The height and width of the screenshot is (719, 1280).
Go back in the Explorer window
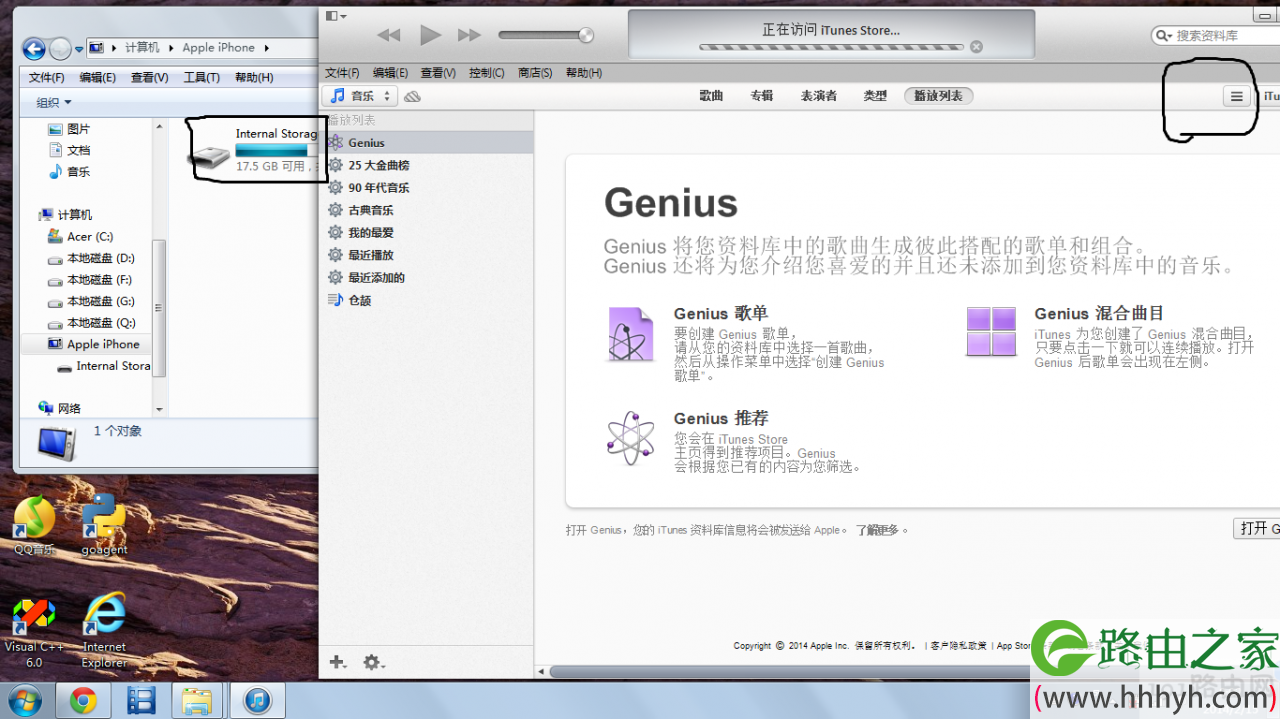point(34,48)
